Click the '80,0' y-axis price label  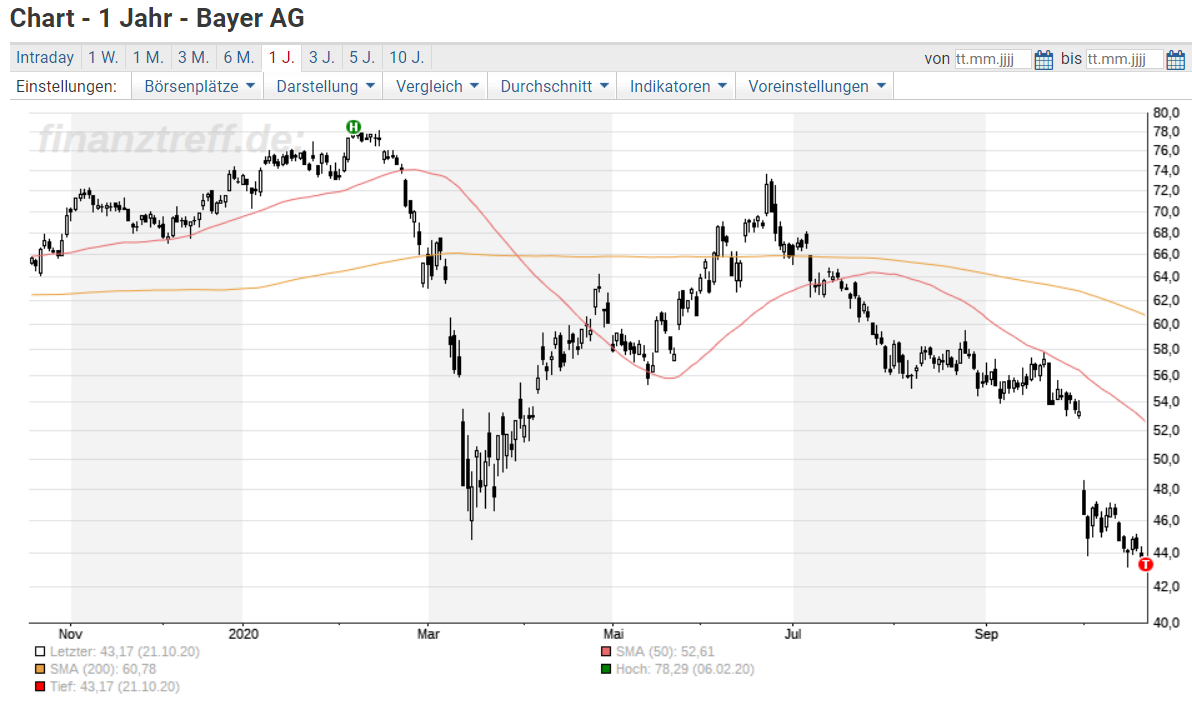(x=1166, y=113)
